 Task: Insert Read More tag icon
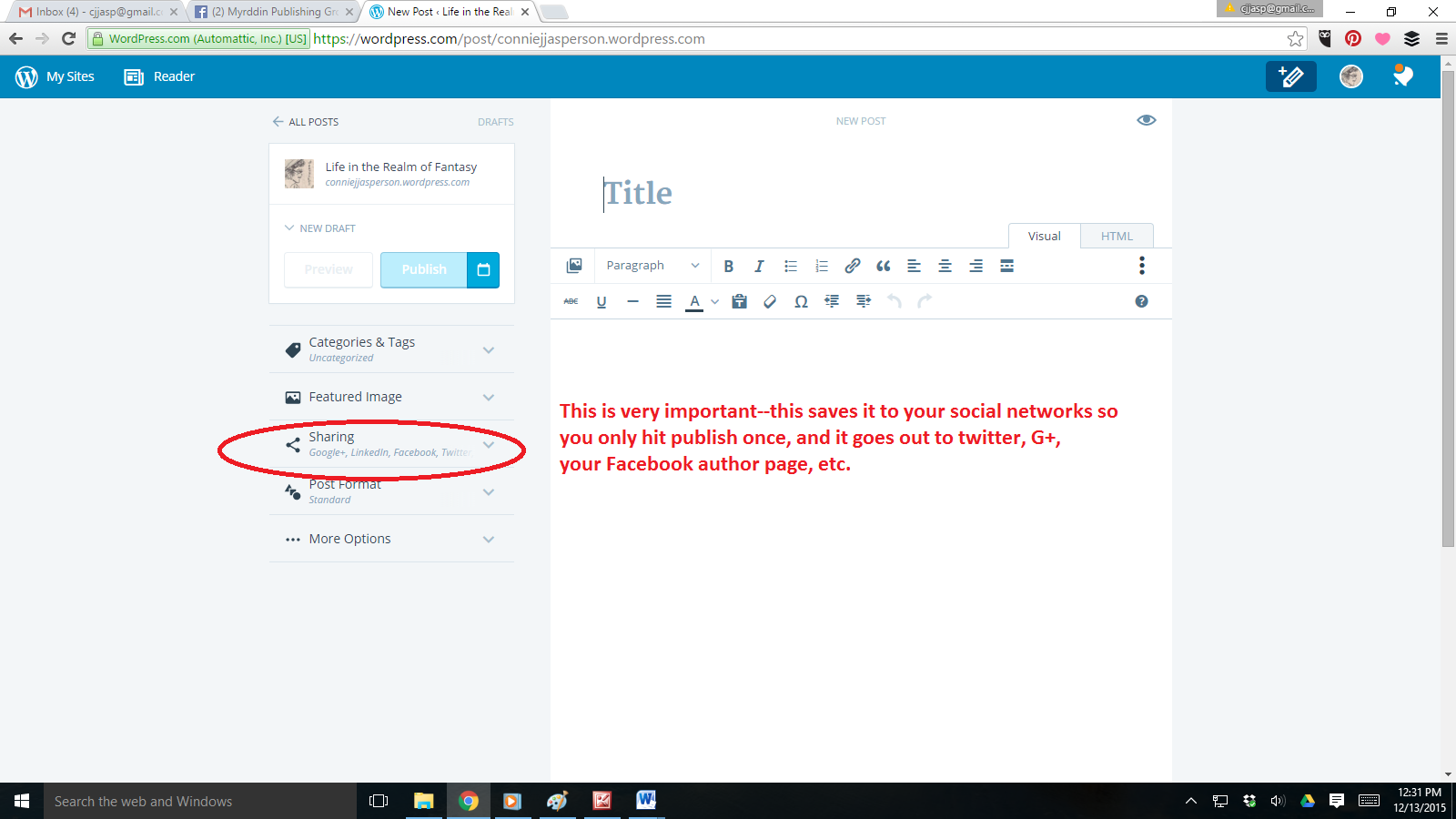(x=1006, y=266)
